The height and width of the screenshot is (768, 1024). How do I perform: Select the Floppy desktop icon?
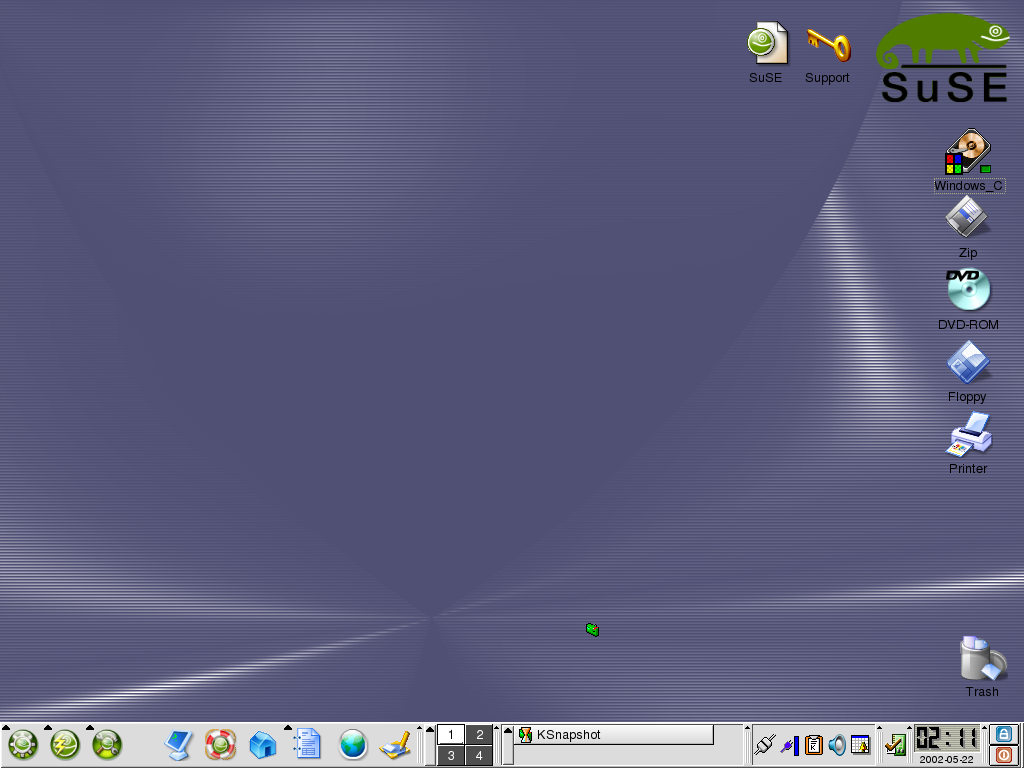pyautogui.click(x=968, y=371)
